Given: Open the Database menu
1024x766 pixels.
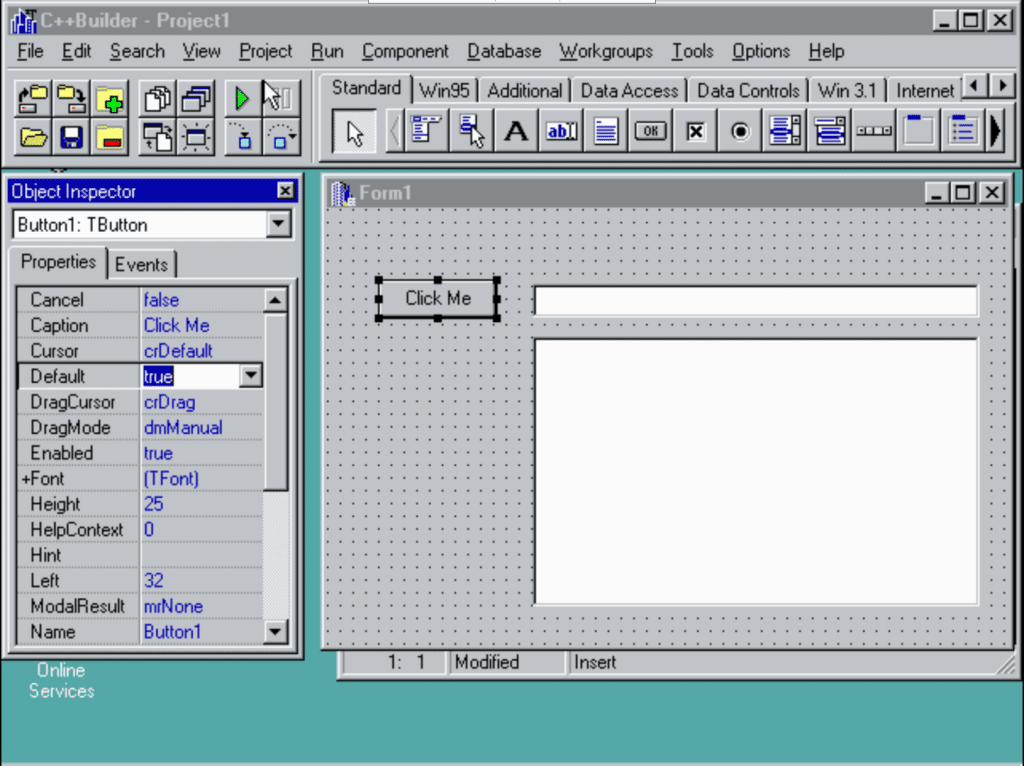Looking at the screenshot, I should click(504, 51).
